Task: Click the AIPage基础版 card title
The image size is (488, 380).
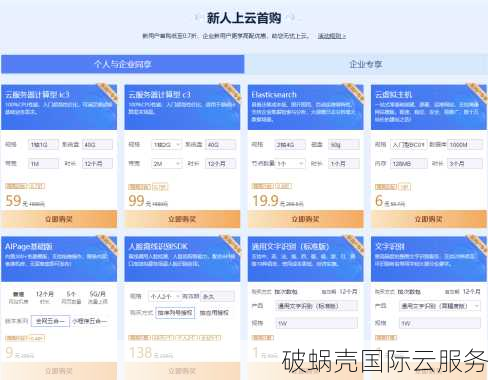Action: point(29,246)
